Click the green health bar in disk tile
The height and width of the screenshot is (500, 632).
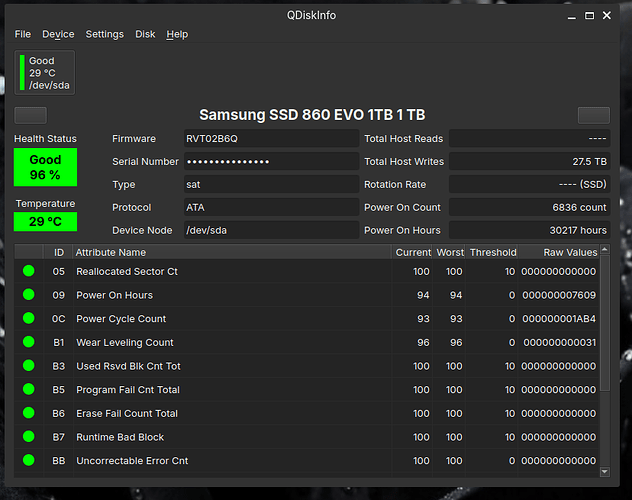pos(22,73)
